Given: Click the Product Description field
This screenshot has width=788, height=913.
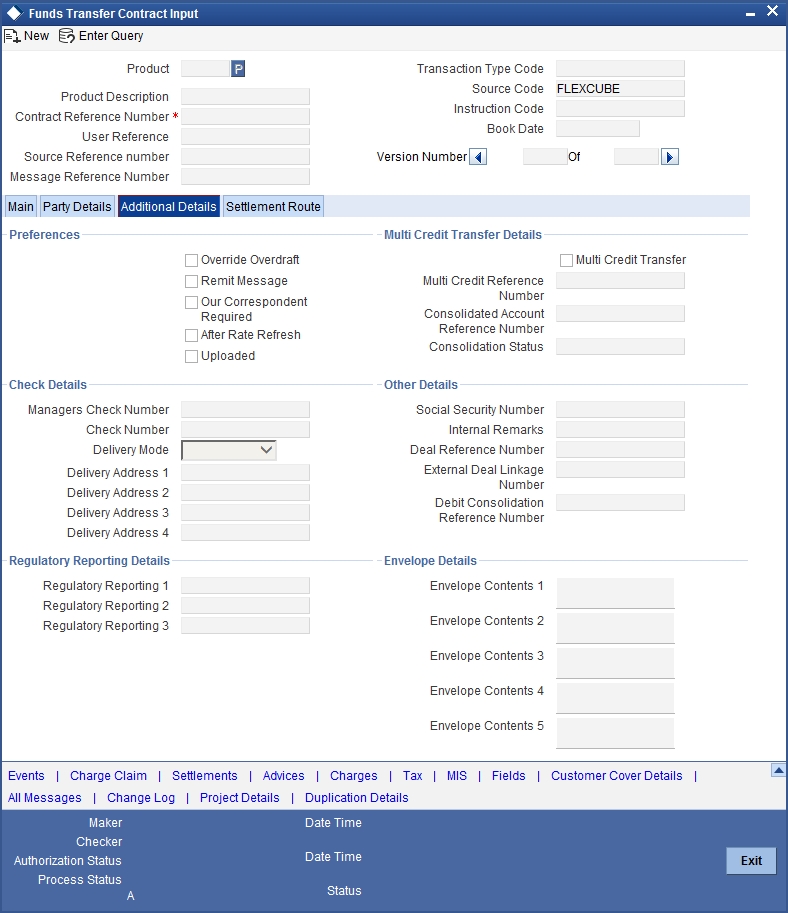Looking at the screenshot, I should click(x=245, y=97).
